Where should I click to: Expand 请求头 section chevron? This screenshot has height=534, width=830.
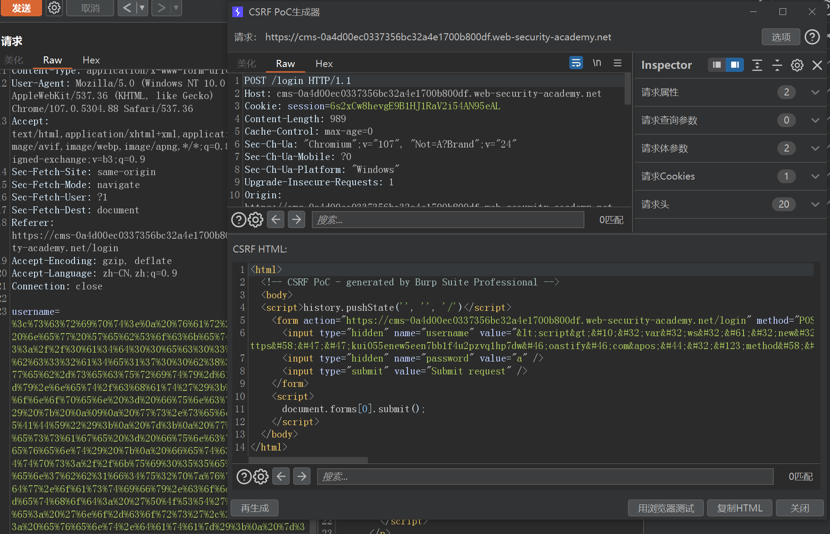point(815,205)
